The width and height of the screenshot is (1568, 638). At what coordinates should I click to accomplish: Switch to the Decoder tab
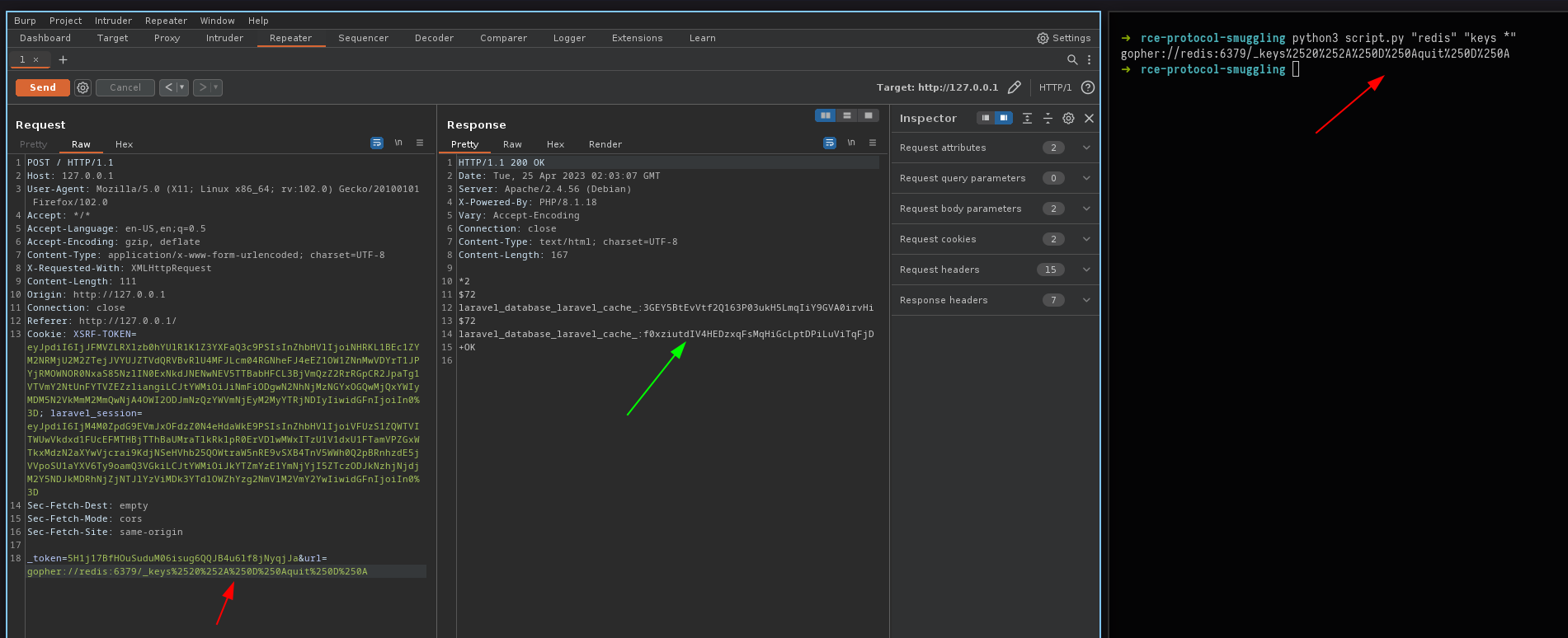click(434, 38)
